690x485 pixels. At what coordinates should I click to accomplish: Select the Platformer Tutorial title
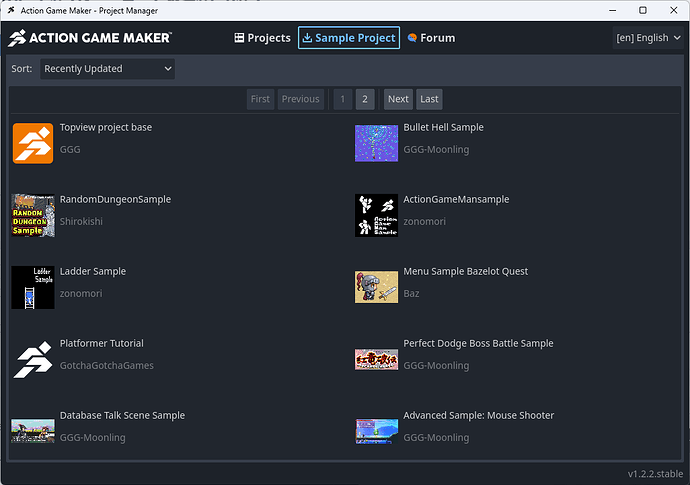tap(102, 343)
